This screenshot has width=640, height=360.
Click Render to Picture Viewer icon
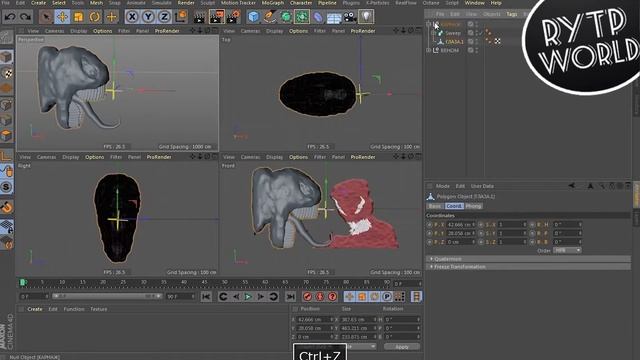click(217, 17)
